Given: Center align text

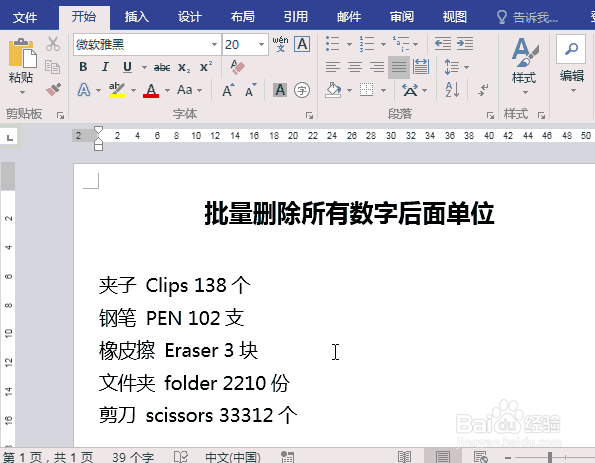Looking at the screenshot, I should click(355, 67).
